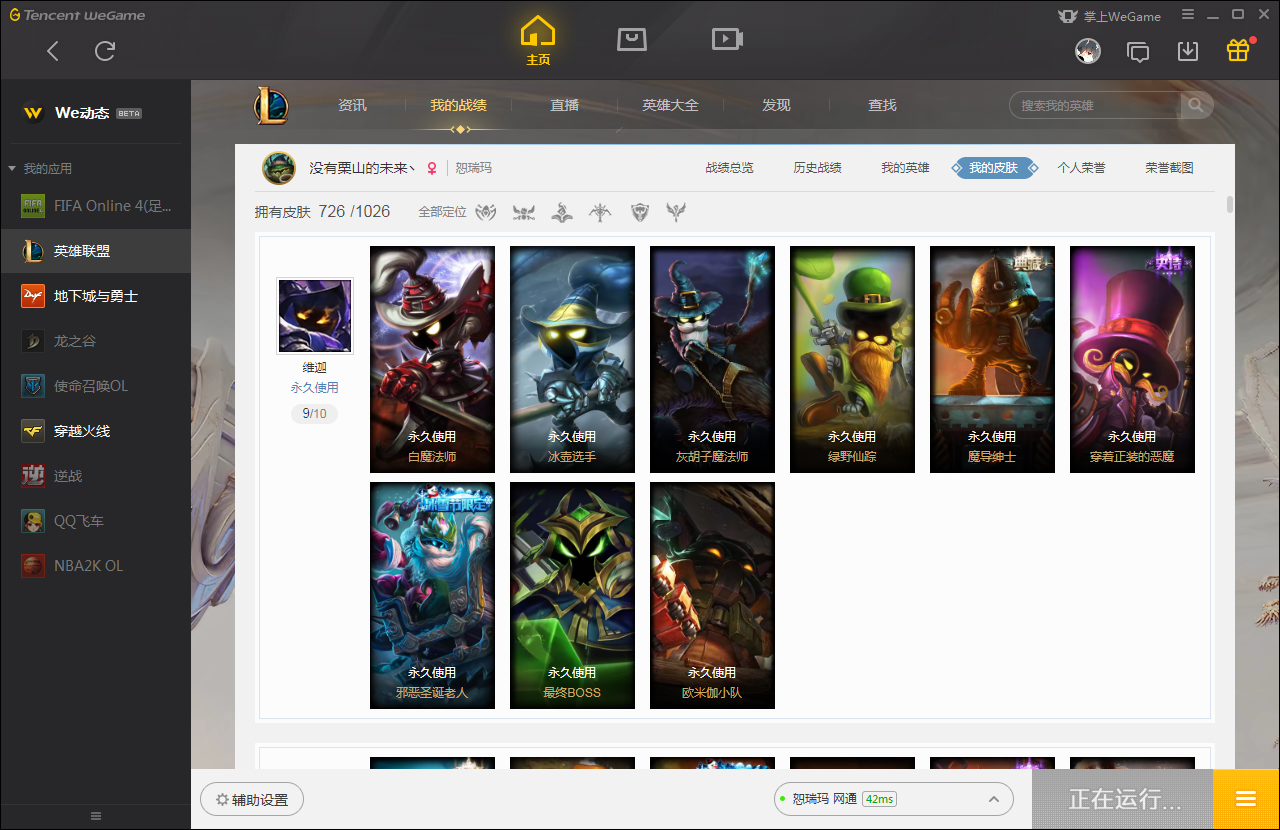This screenshot has height=830, width=1280.
Task: Switch to 历史战绩 sub-tab
Action: [x=817, y=168]
